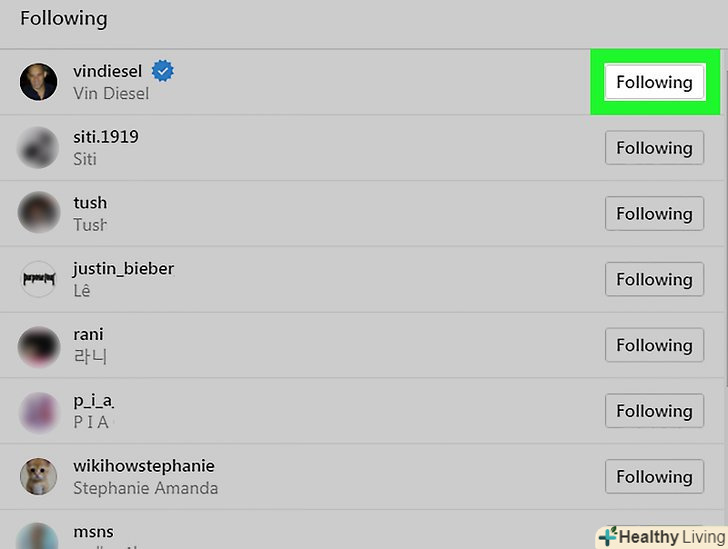Click wikihowstephanie's cat avatar
728x549 pixels.
tap(39, 477)
